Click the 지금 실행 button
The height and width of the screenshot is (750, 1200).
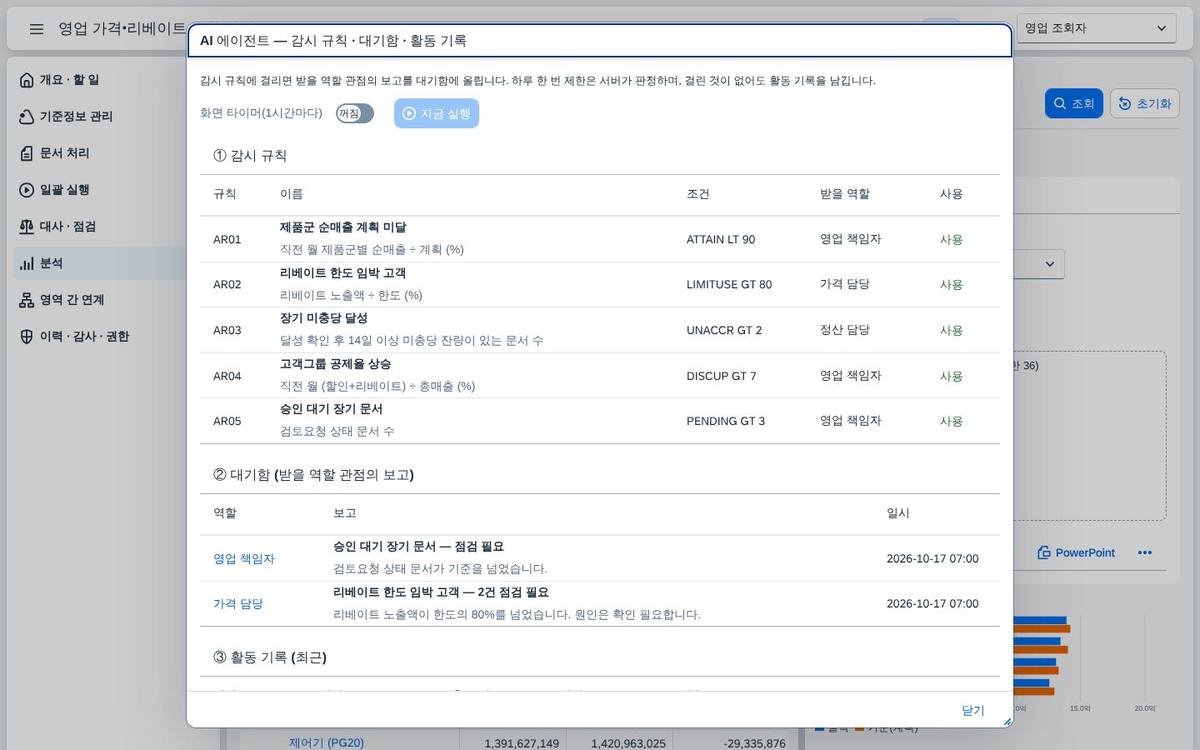click(436, 113)
